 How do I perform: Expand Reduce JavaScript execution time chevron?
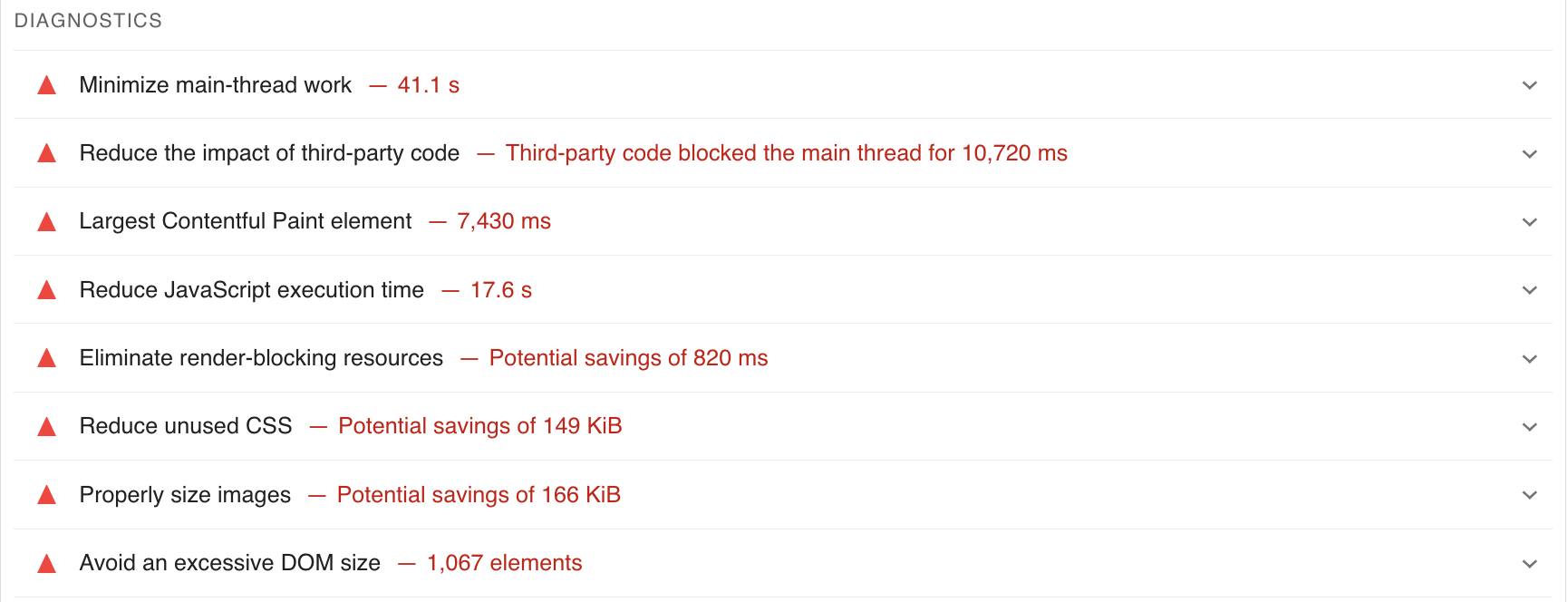(1530, 290)
